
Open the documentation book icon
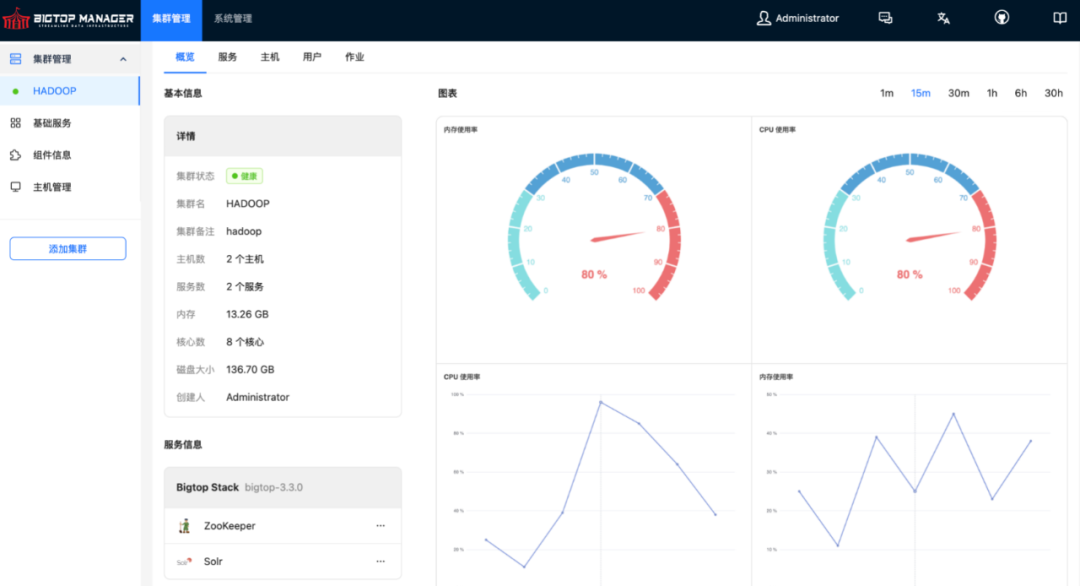[x=1059, y=19]
